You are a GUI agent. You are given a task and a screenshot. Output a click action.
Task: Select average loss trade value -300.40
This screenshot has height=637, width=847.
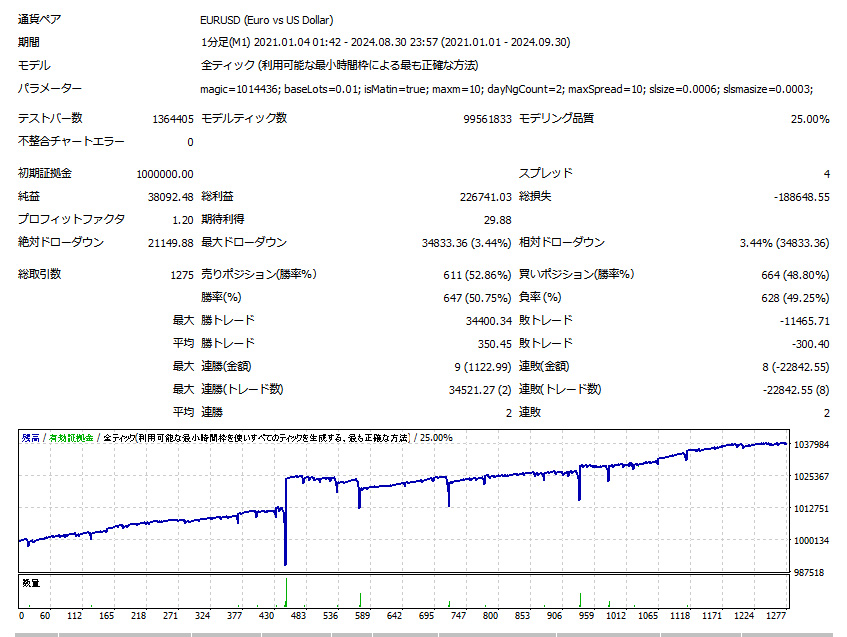(x=810, y=344)
